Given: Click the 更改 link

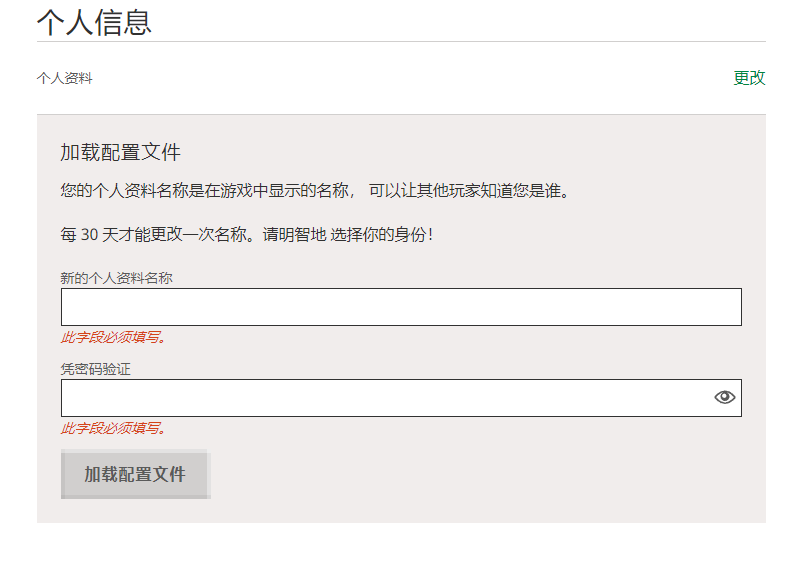Looking at the screenshot, I should pyautogui.click(x=749, y=78).
